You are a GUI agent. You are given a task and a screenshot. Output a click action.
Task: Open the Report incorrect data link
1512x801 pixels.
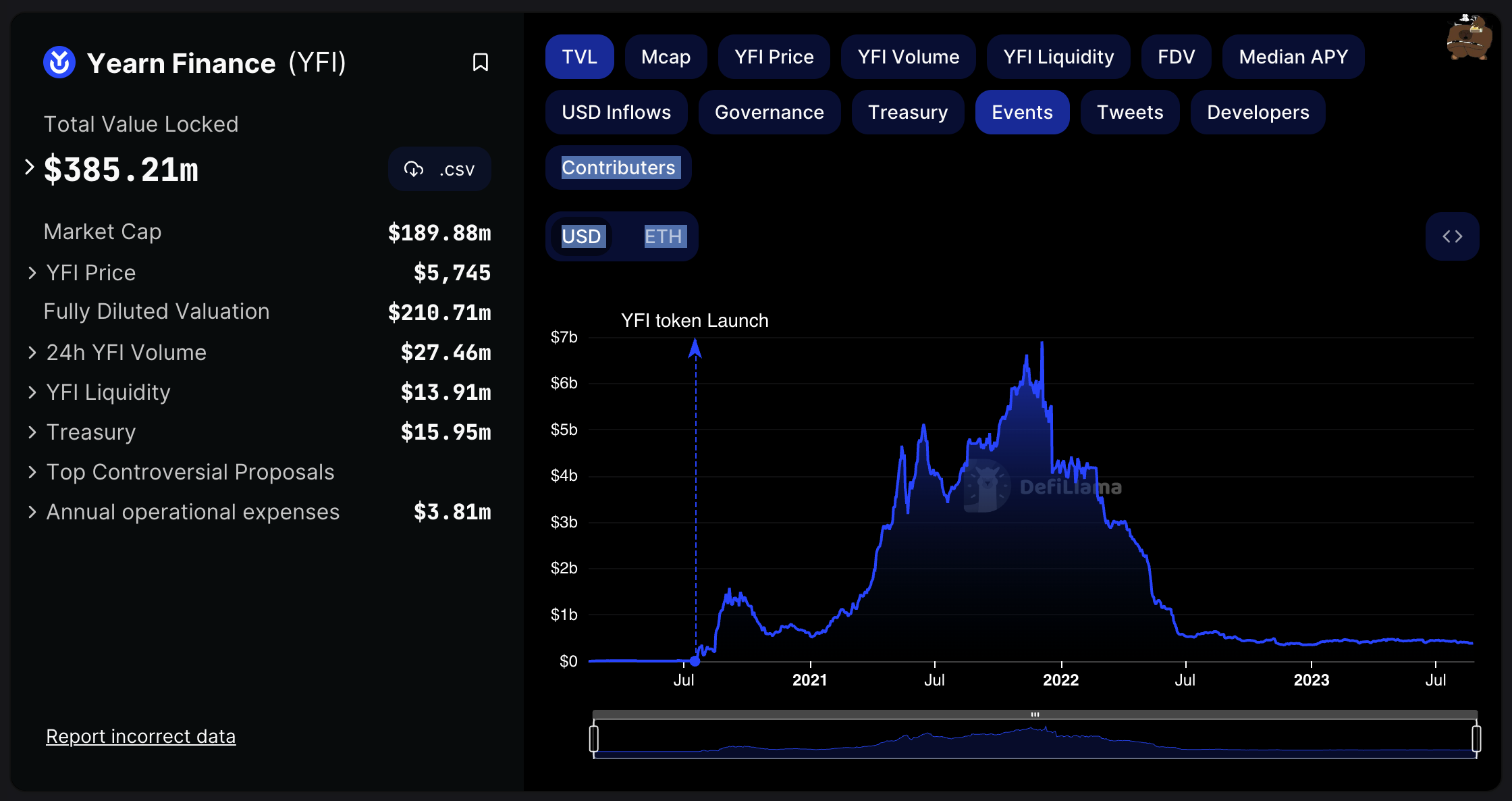point(140,736)
